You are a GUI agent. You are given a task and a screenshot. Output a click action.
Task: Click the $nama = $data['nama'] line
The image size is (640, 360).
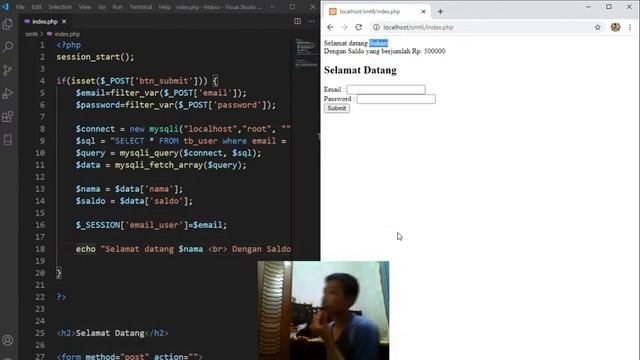pos(129,189)
